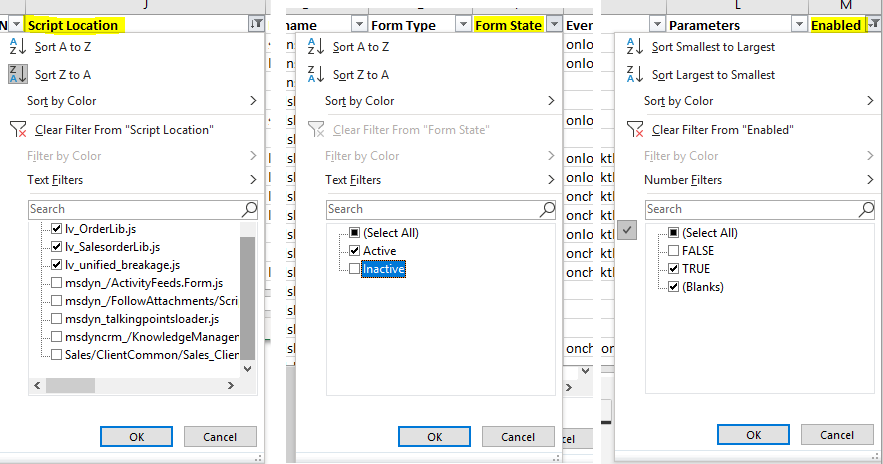This screenshot has width=883, height=464.
Task: Uncheck lv_SalesorderLib.js in the filter list
Action: [56, 247]
